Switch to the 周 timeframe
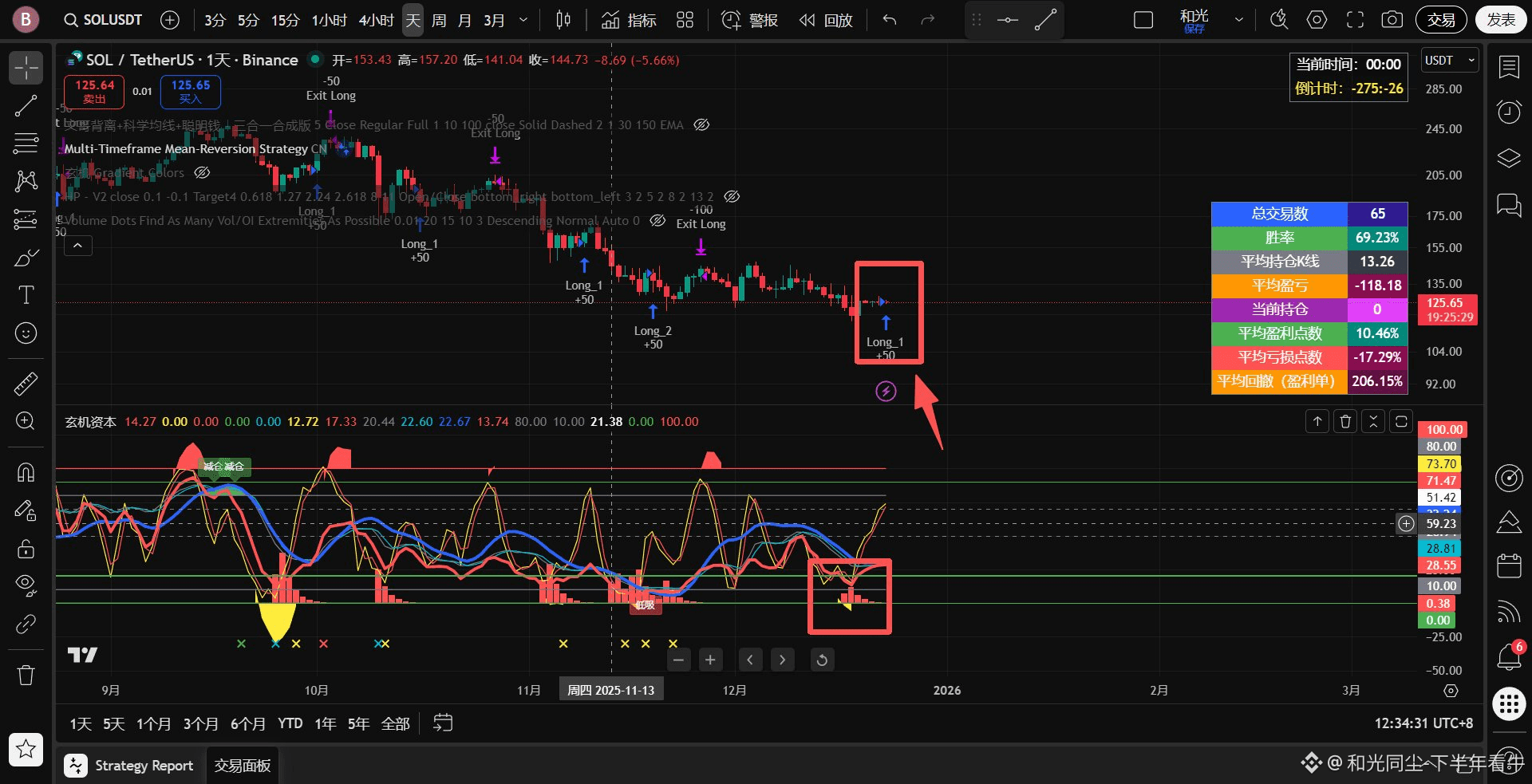This screenshot has width=1532, height=784. point(438,20)
